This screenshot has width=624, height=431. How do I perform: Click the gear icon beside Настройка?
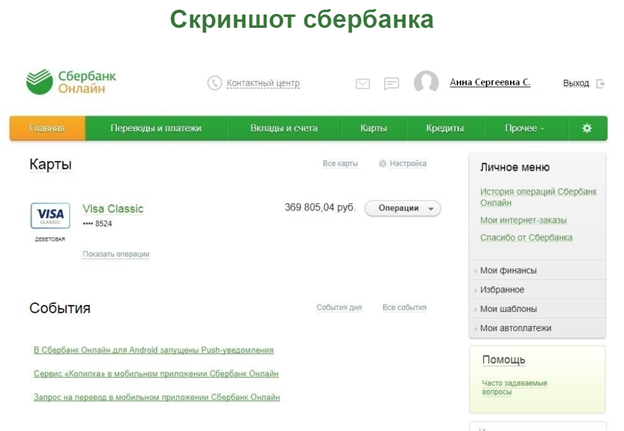(382, 164)
